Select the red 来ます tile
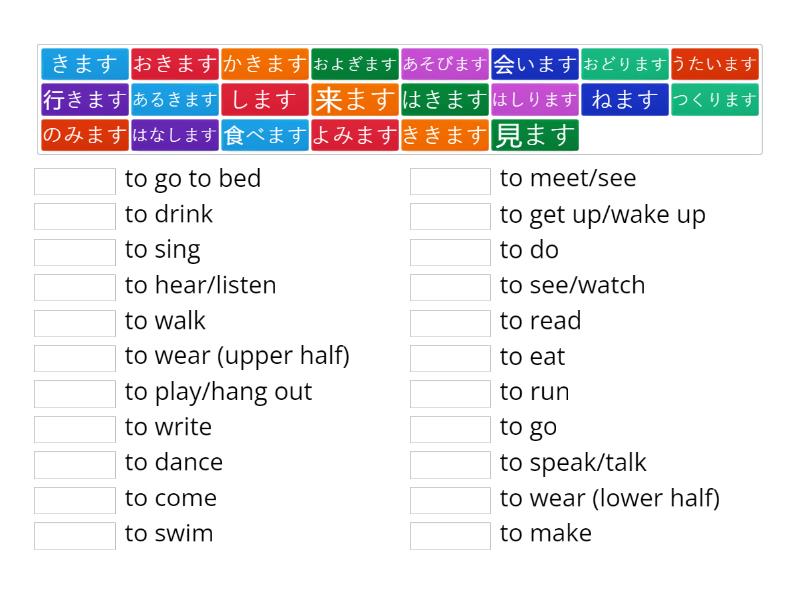This screenshot has width=800, height=600. point(355,100)
